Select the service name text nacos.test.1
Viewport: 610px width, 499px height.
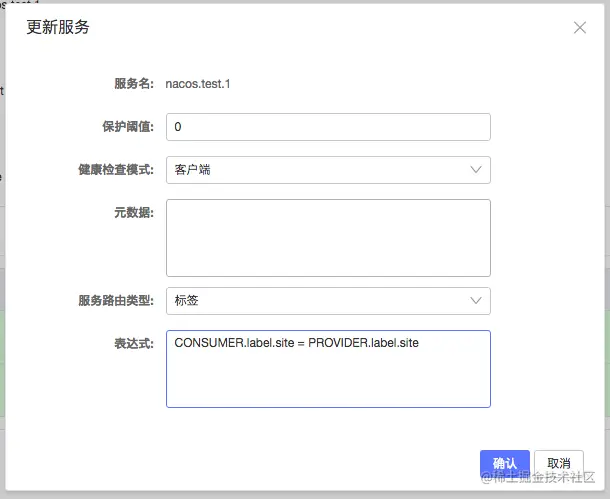(x=198, y=84)
